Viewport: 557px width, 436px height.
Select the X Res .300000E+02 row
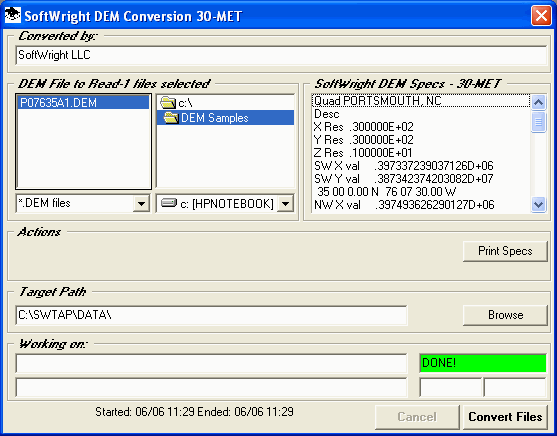(x=422, y=127)
